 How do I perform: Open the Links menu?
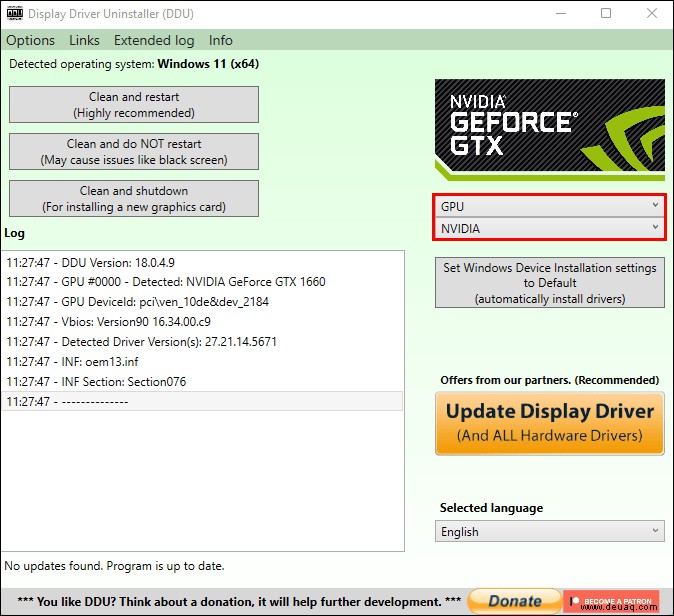pyautogui.click(x=84, y=40)
